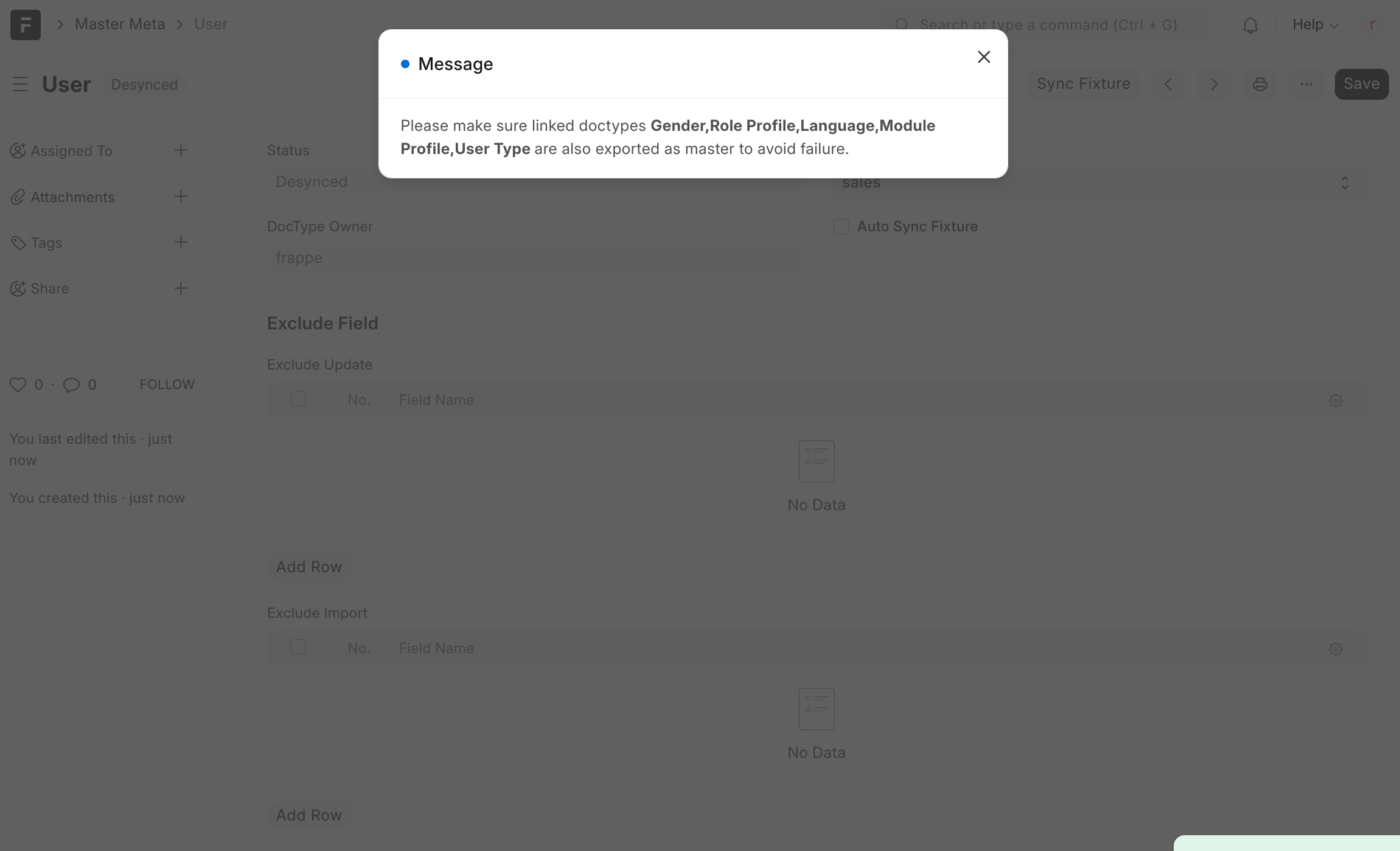Open the user avatar menu

click(1371, 25)
